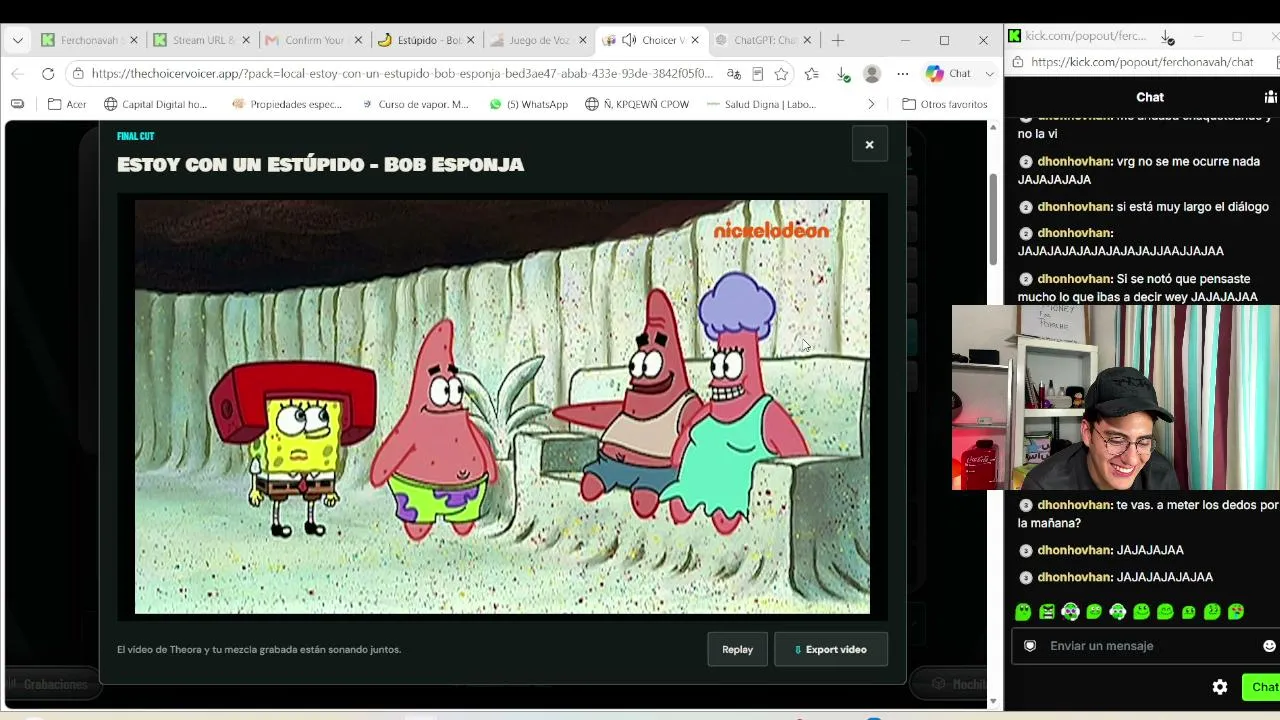This screenshot has height=720, width=1280.
Task: Reload the current page
Action: [x=48, y=74]
